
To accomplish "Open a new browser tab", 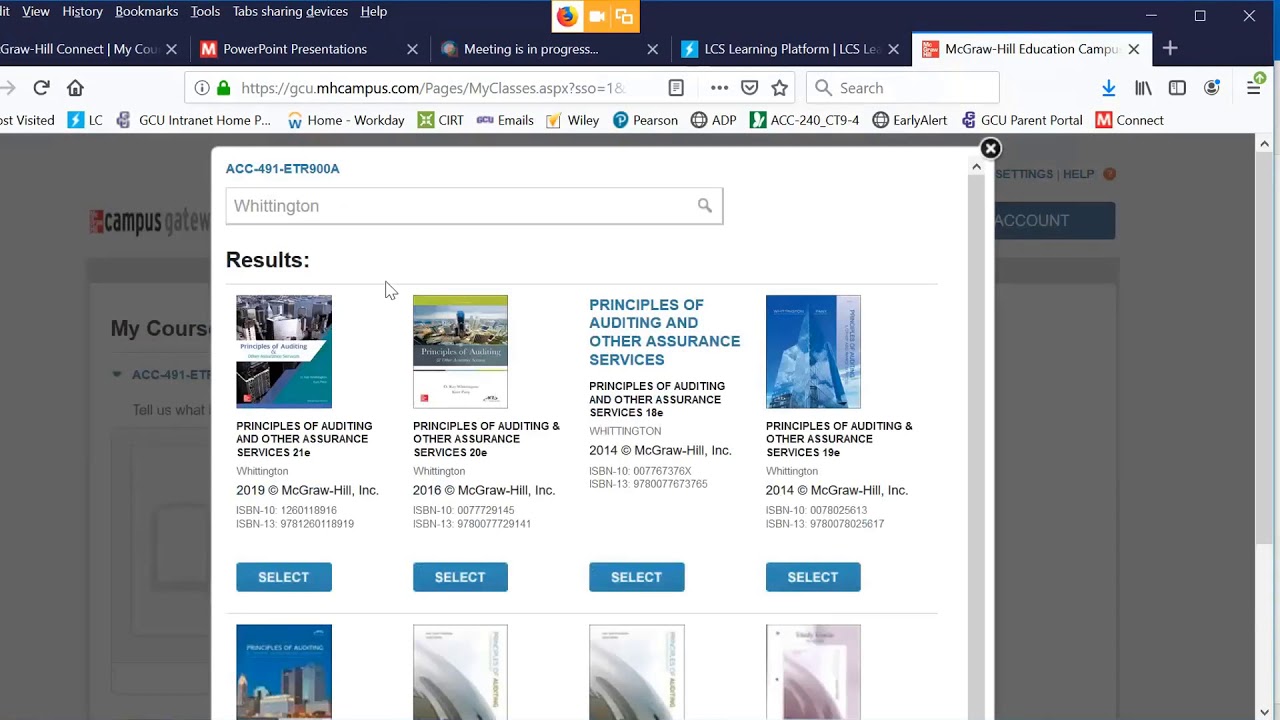I will pyautogui.click(x=1170, y=48).
